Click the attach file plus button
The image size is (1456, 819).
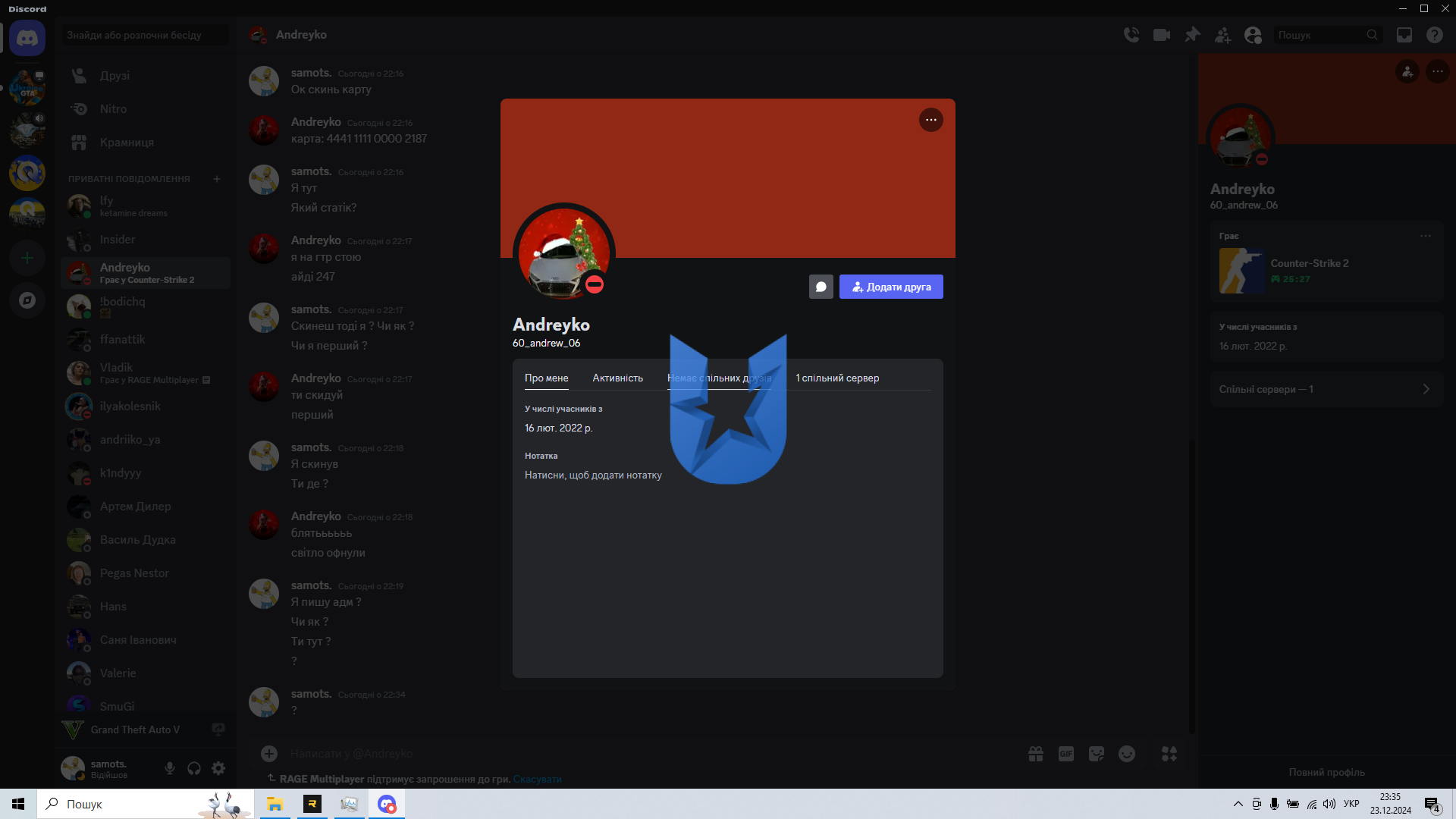click(269, 753)
